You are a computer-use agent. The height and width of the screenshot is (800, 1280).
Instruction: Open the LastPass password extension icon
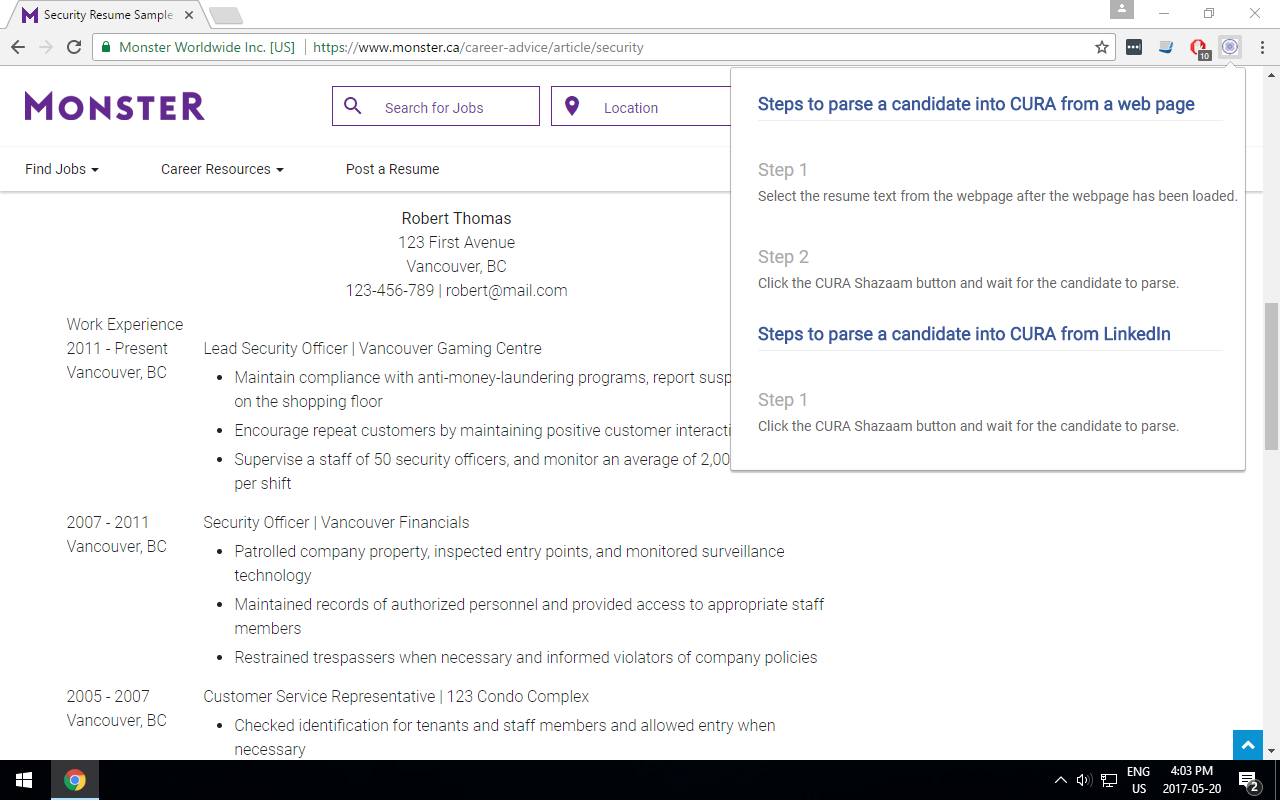pos(1133,46)
